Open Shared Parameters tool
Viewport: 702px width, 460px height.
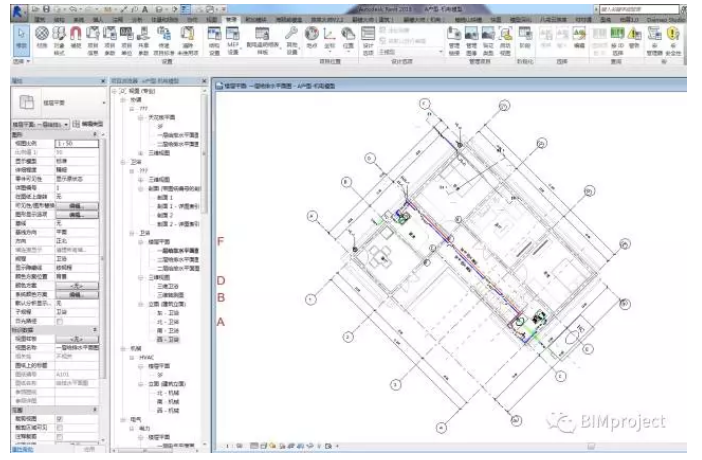tap(143, 40)
